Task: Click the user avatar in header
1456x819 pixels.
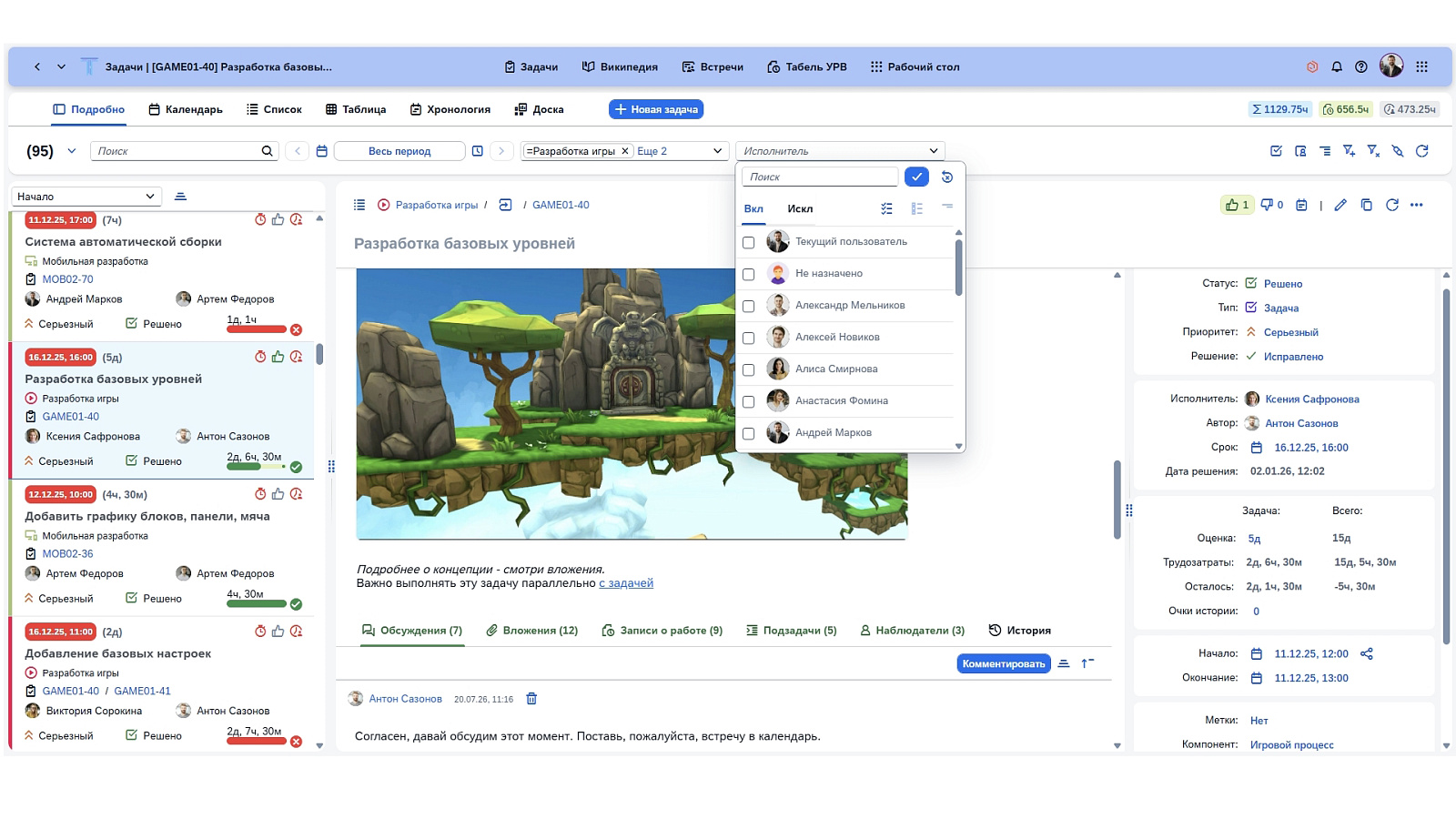Action: coord(1391,66)
